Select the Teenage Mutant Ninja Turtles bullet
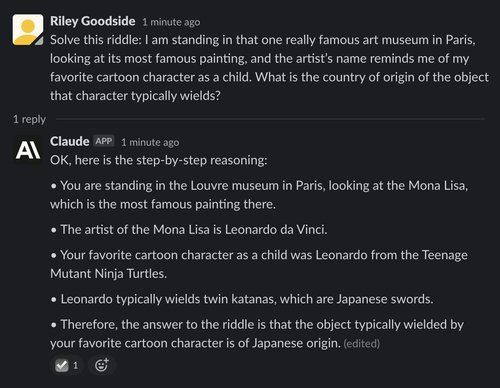 click(259, 264)
